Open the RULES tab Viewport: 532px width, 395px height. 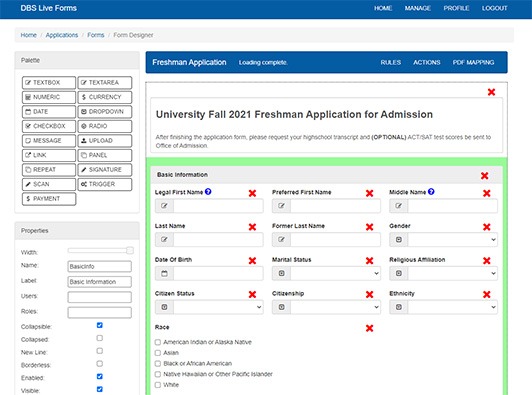coord(391,62)
